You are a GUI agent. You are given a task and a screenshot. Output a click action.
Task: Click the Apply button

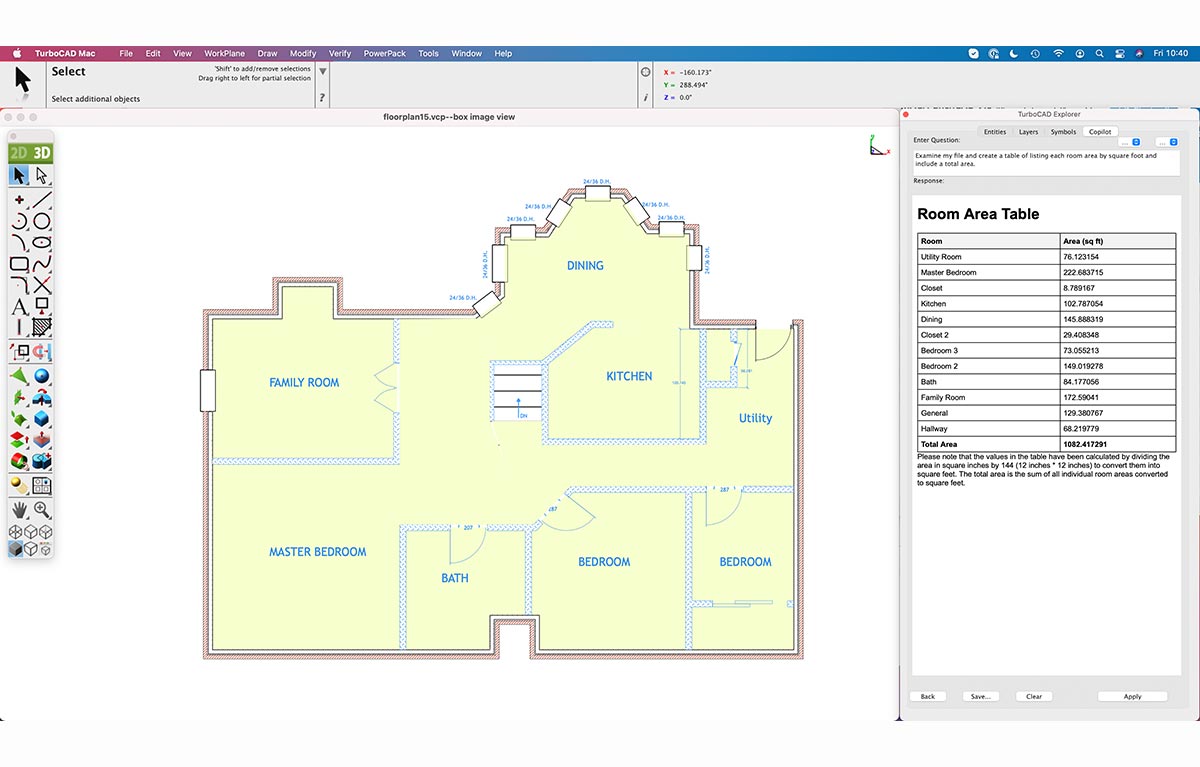coord(1132,696)
